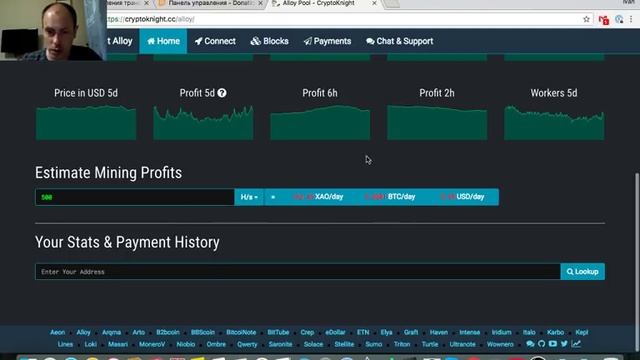Open the Solace pool link
The height and width of the screenshot is (360, 640).
point(313,344)
